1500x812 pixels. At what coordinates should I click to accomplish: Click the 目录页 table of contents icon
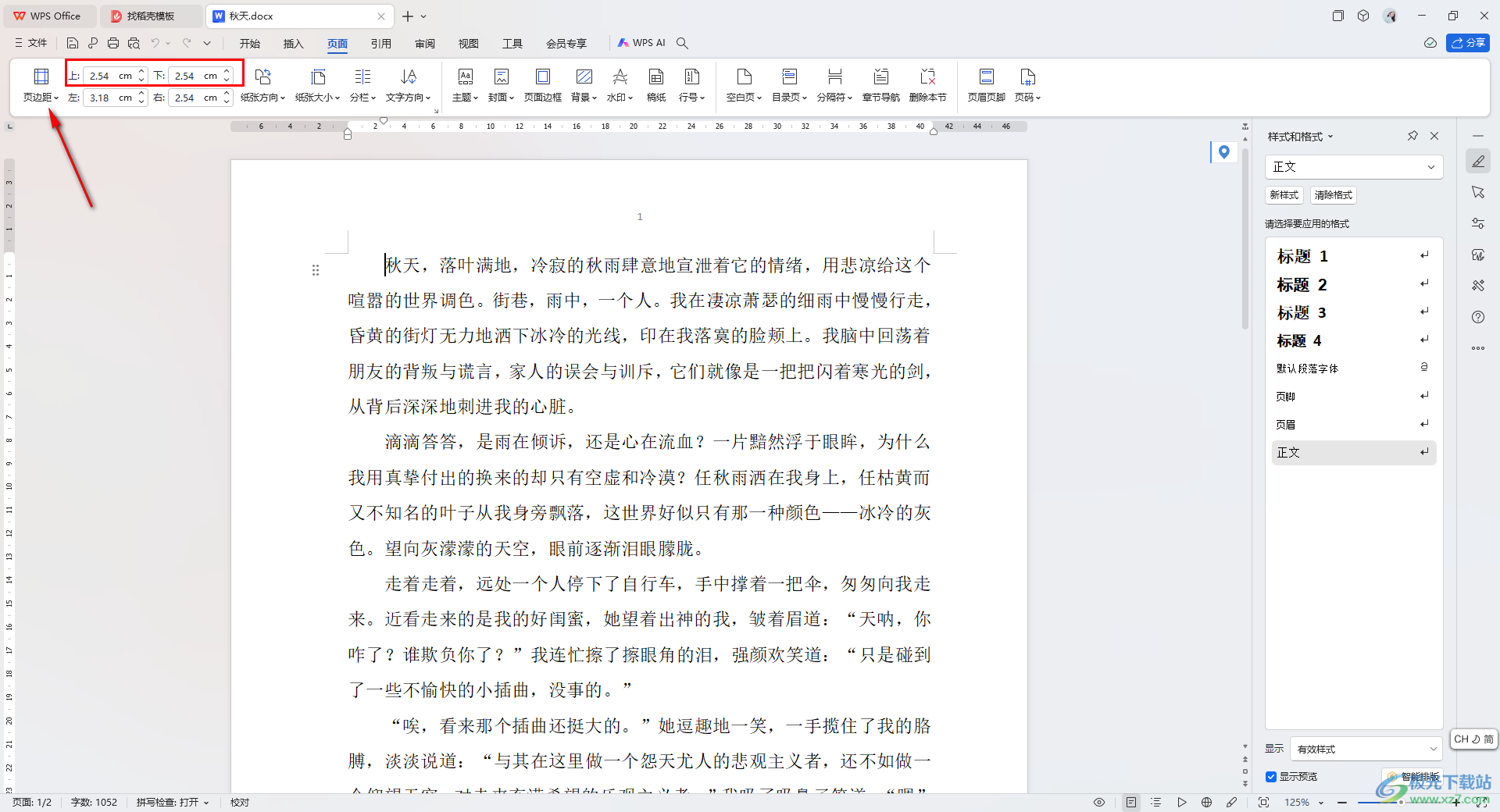click(790, 77)
